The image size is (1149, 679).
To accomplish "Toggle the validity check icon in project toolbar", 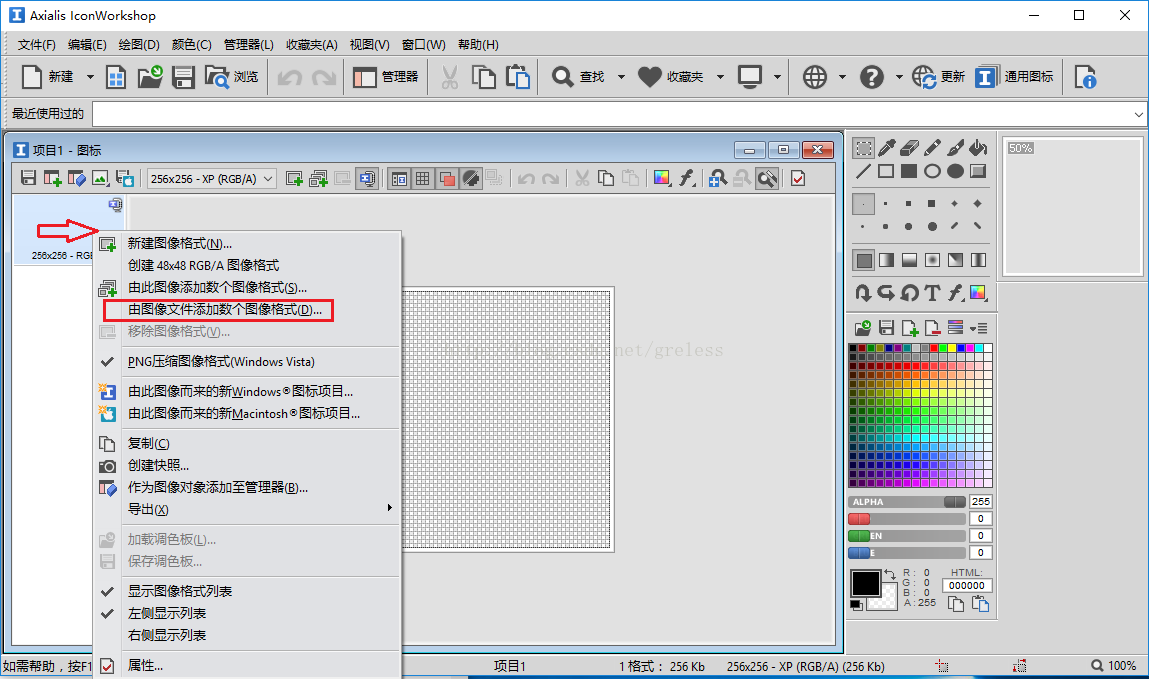I will 798,178.
